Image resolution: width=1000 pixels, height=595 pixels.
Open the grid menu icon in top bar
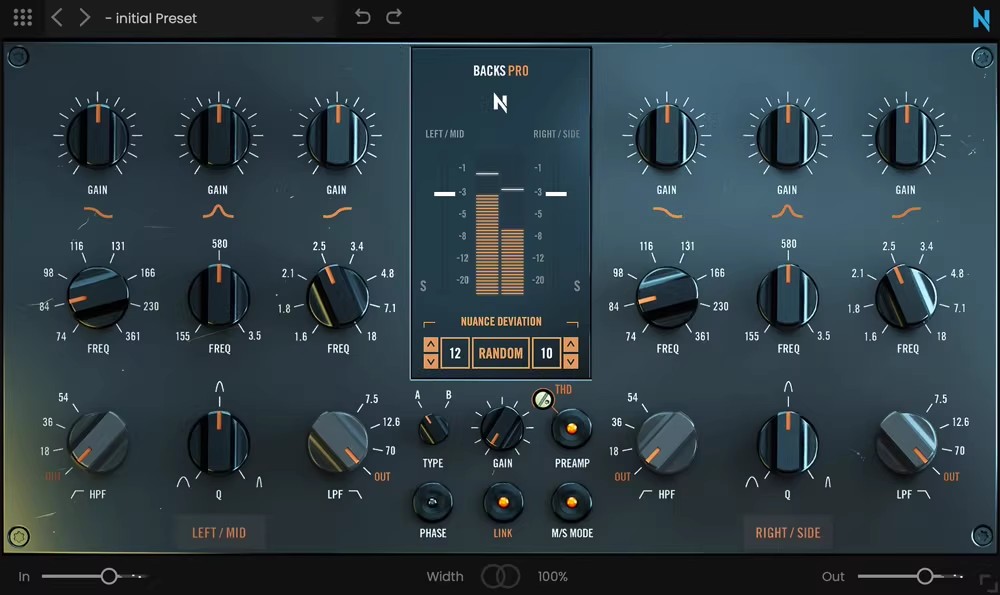click(22, 18)
